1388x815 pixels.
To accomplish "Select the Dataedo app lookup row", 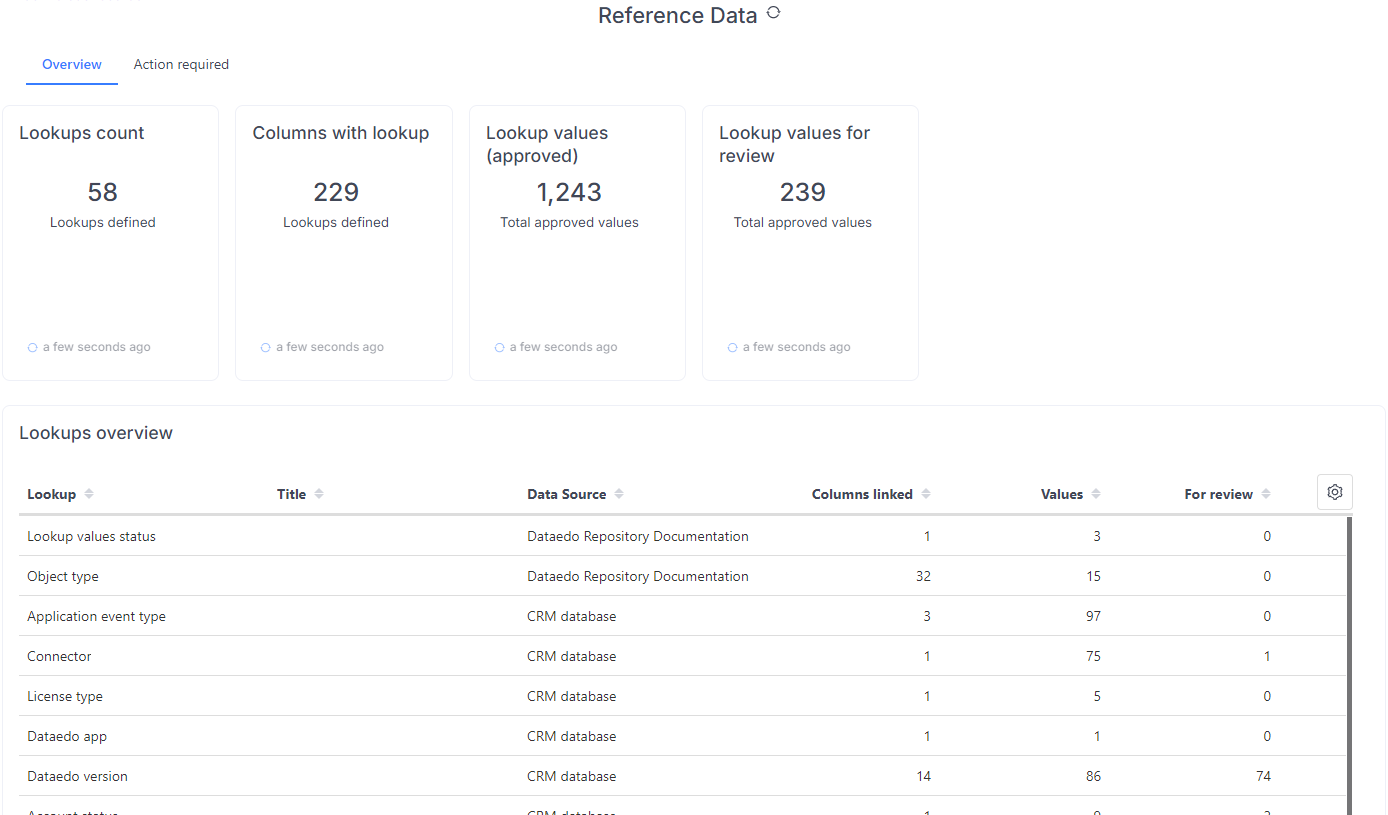I will point(682,736).
